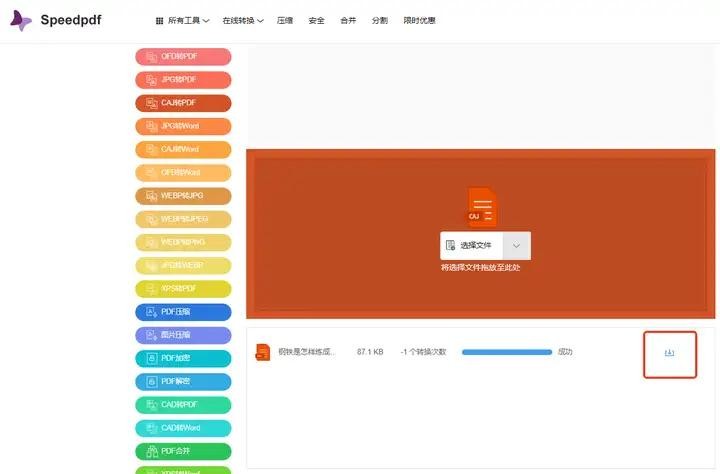Open the PDF合并 sidebar tool

tap(183, 451)
